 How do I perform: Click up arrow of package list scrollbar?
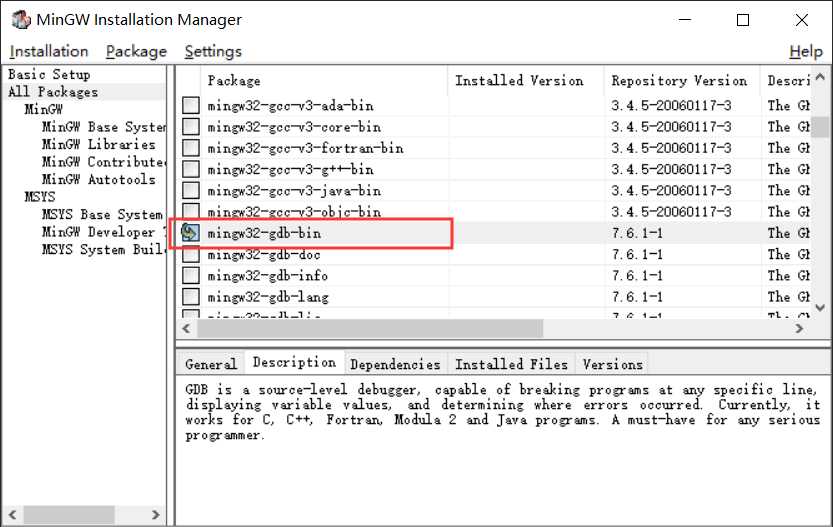[820, 77]
